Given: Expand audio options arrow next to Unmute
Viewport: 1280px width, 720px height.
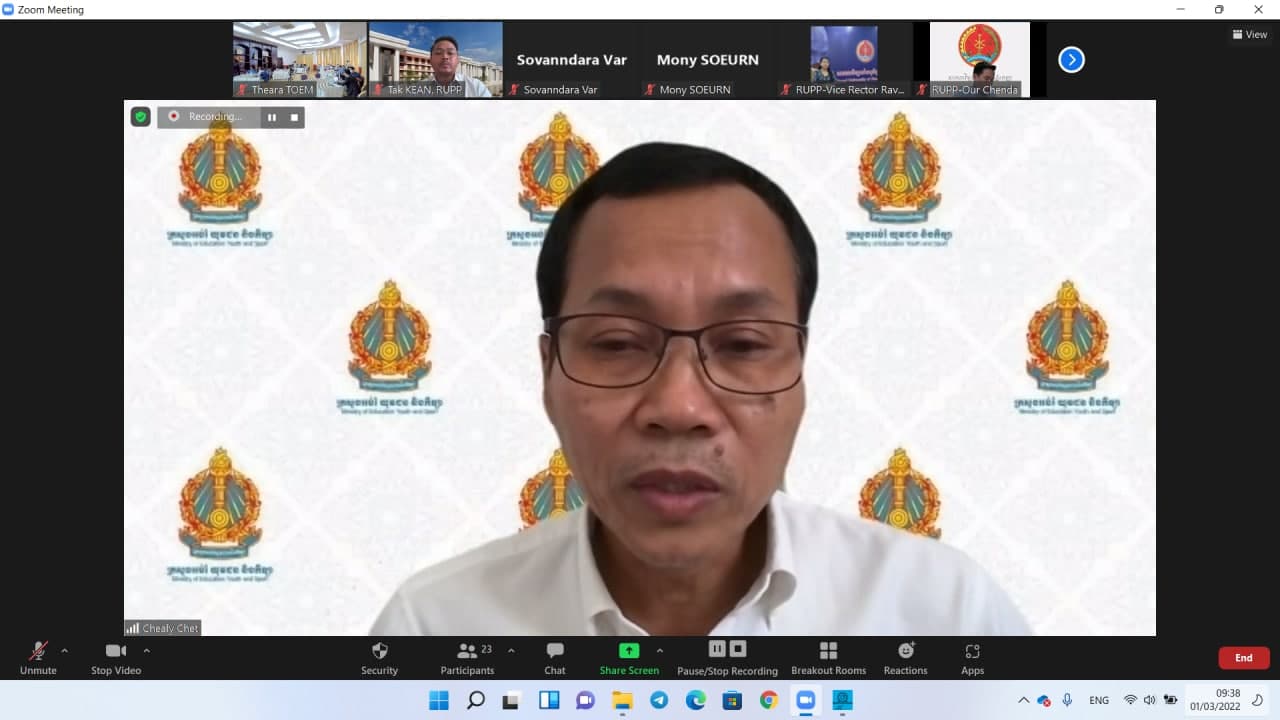Looking at the screenshot, I should pyautogui.click(x=65, y=651).
